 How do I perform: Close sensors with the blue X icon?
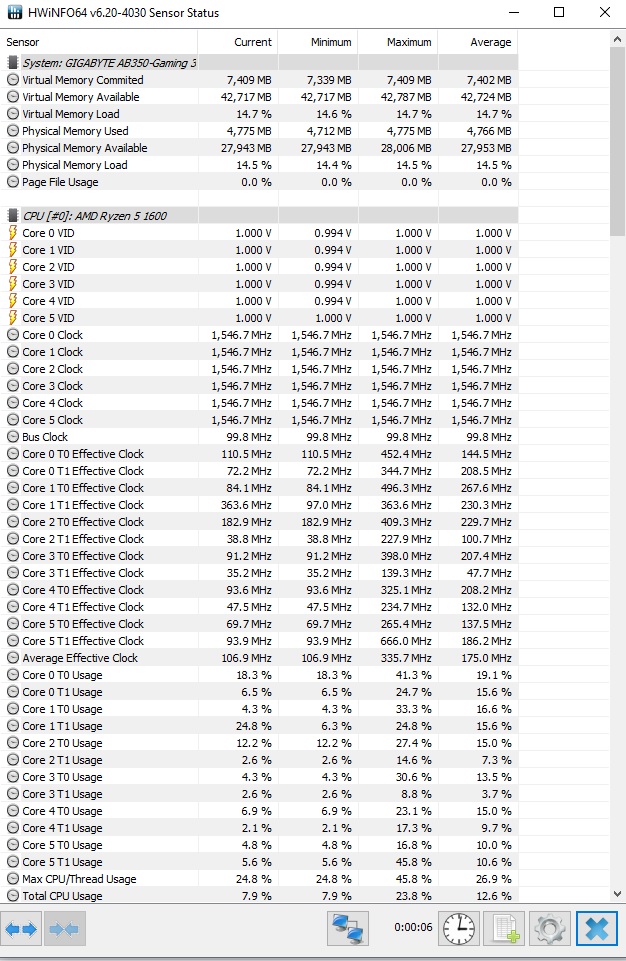click(596, 929)
